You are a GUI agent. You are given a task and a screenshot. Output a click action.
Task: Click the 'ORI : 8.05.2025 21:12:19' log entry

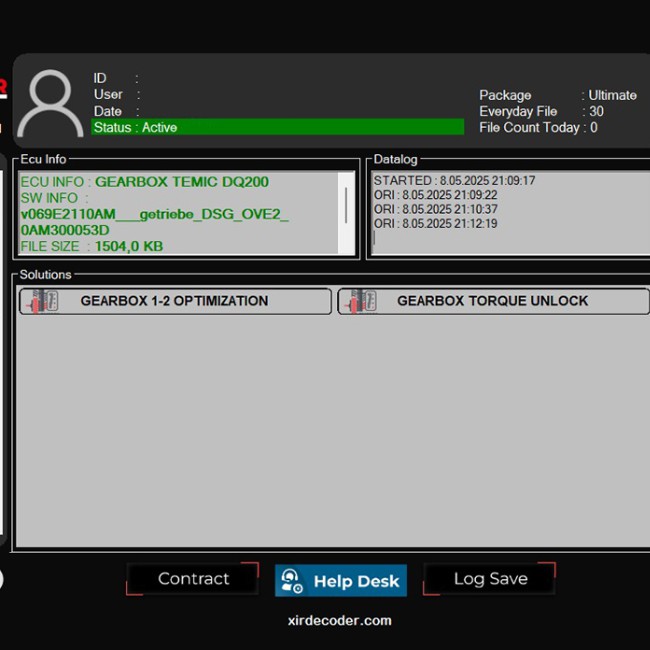[x=435, y=223]
